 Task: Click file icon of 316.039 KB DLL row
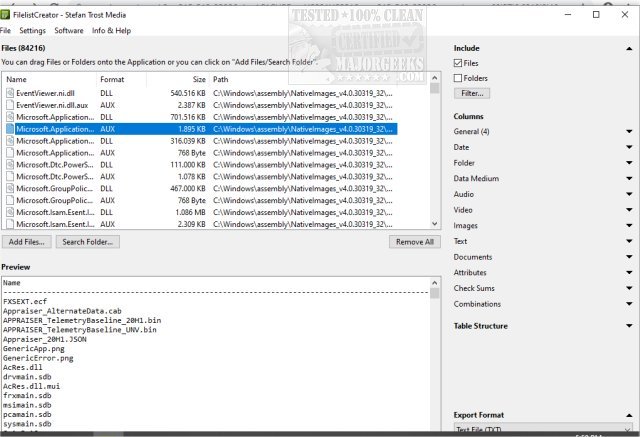point(10,141)
